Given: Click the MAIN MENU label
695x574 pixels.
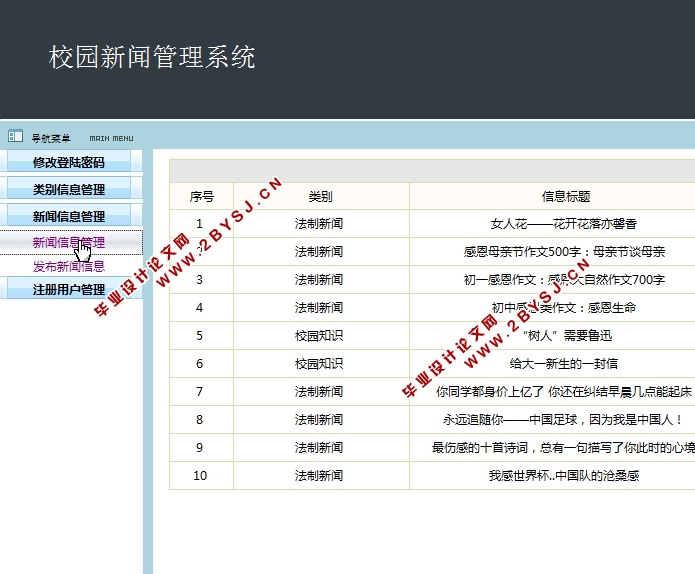Looking at the screenshot, I should coord(111,138).
